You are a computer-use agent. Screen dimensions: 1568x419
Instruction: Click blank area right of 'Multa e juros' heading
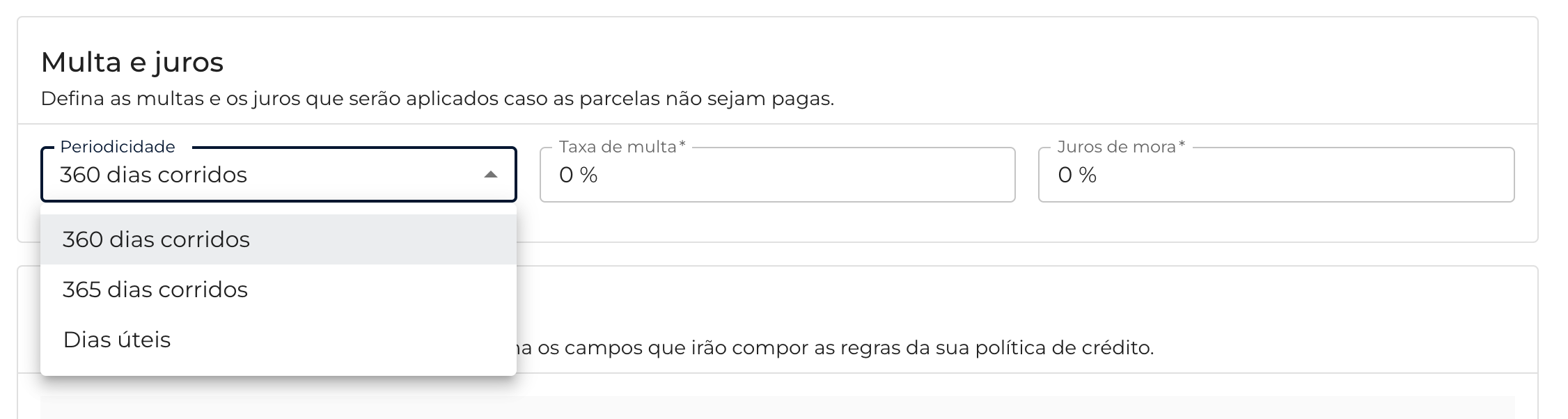(x=836, y=63)
